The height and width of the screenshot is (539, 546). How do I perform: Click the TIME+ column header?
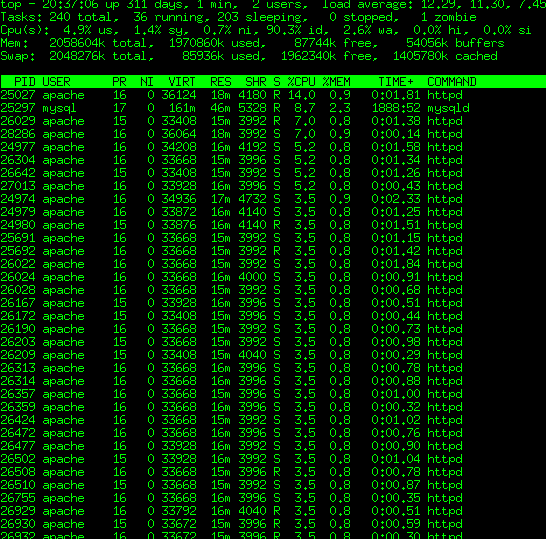coord(396,82)
